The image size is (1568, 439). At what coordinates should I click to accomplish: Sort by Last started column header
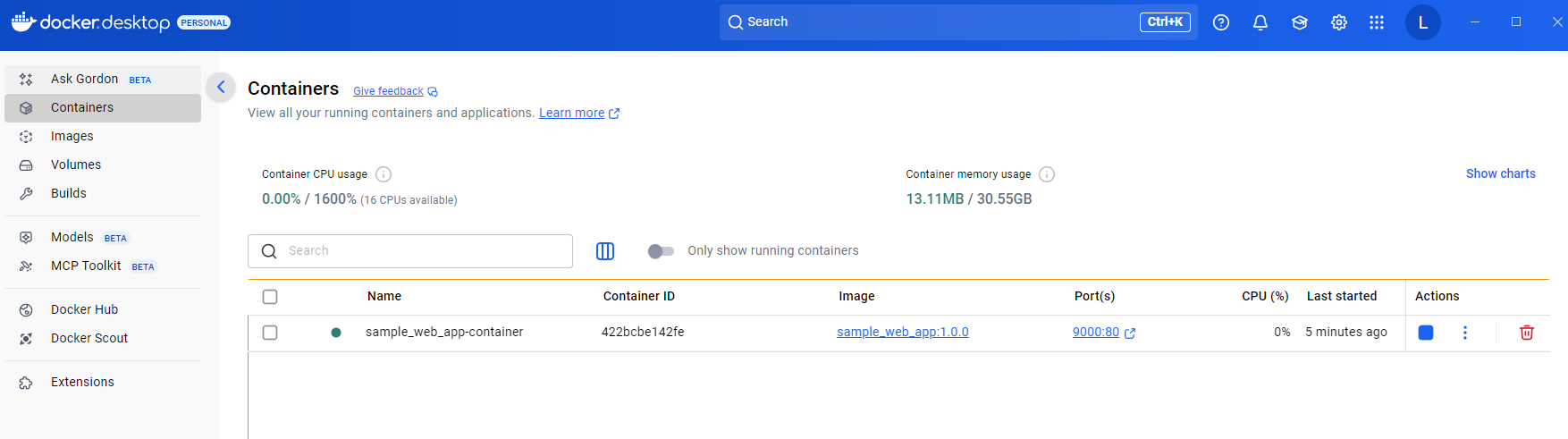[x=1342, y=296]
